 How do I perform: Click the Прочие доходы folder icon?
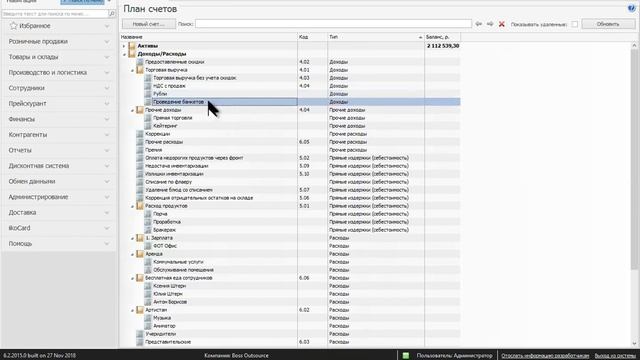tap(140, 110)
